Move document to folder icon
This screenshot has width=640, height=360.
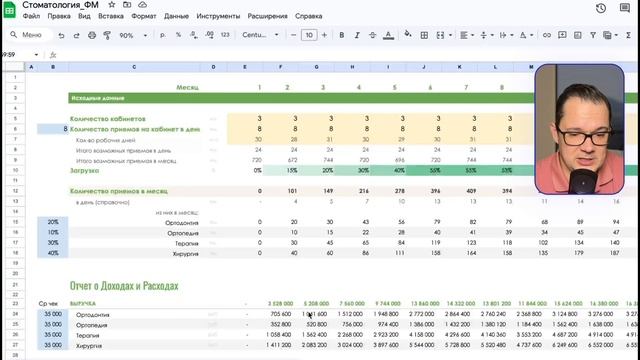(127, 5)
